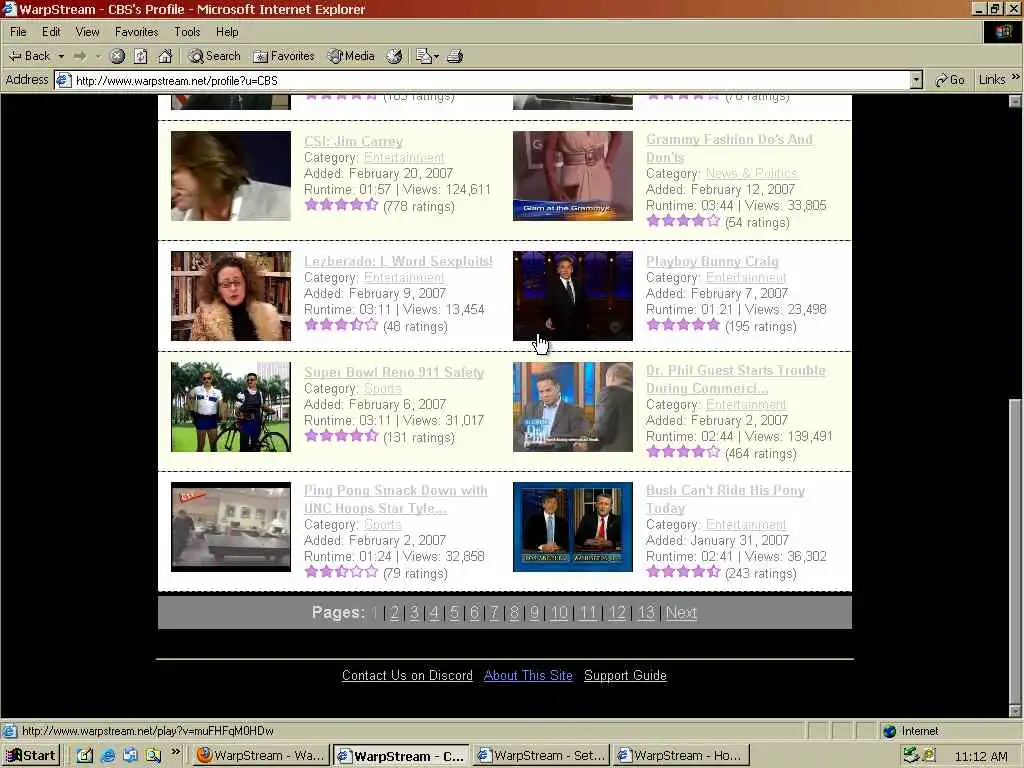Go to page 2 of results
The height and width of the screenshot is (768, 1024).
394,613
